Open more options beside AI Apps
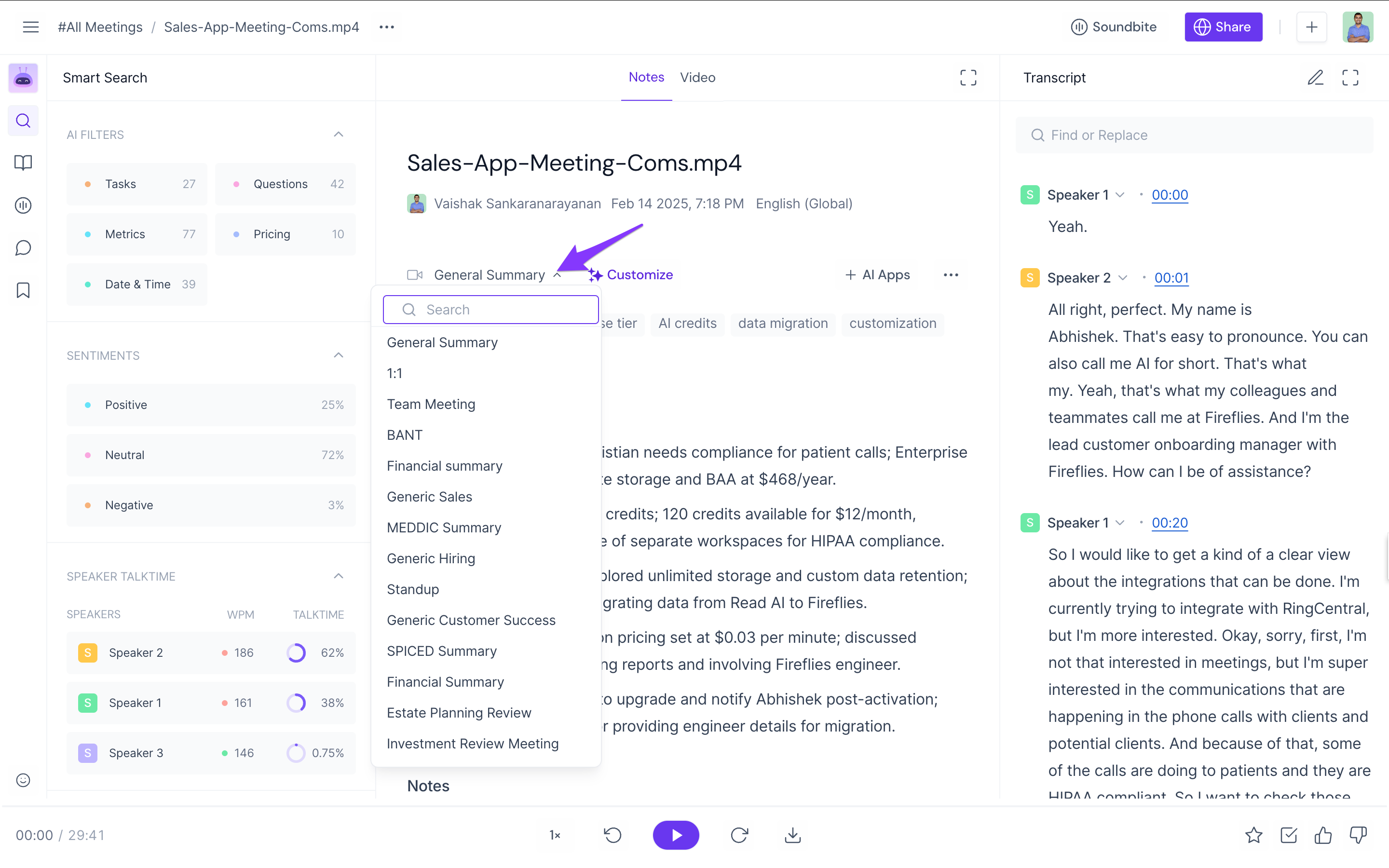This screenshot has width=1389, height=868. pyautogui.click(x=951, y=275)
